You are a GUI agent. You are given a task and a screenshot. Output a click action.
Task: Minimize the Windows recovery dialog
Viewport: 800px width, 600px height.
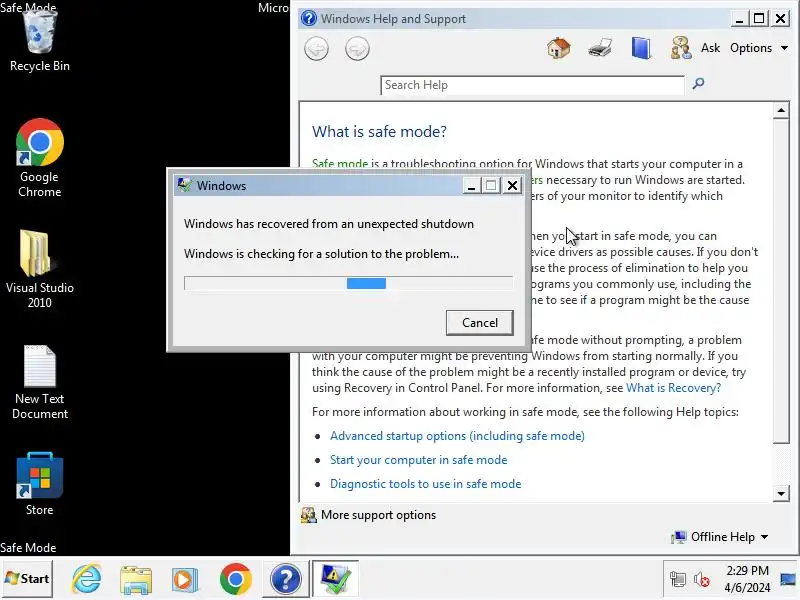471,185
